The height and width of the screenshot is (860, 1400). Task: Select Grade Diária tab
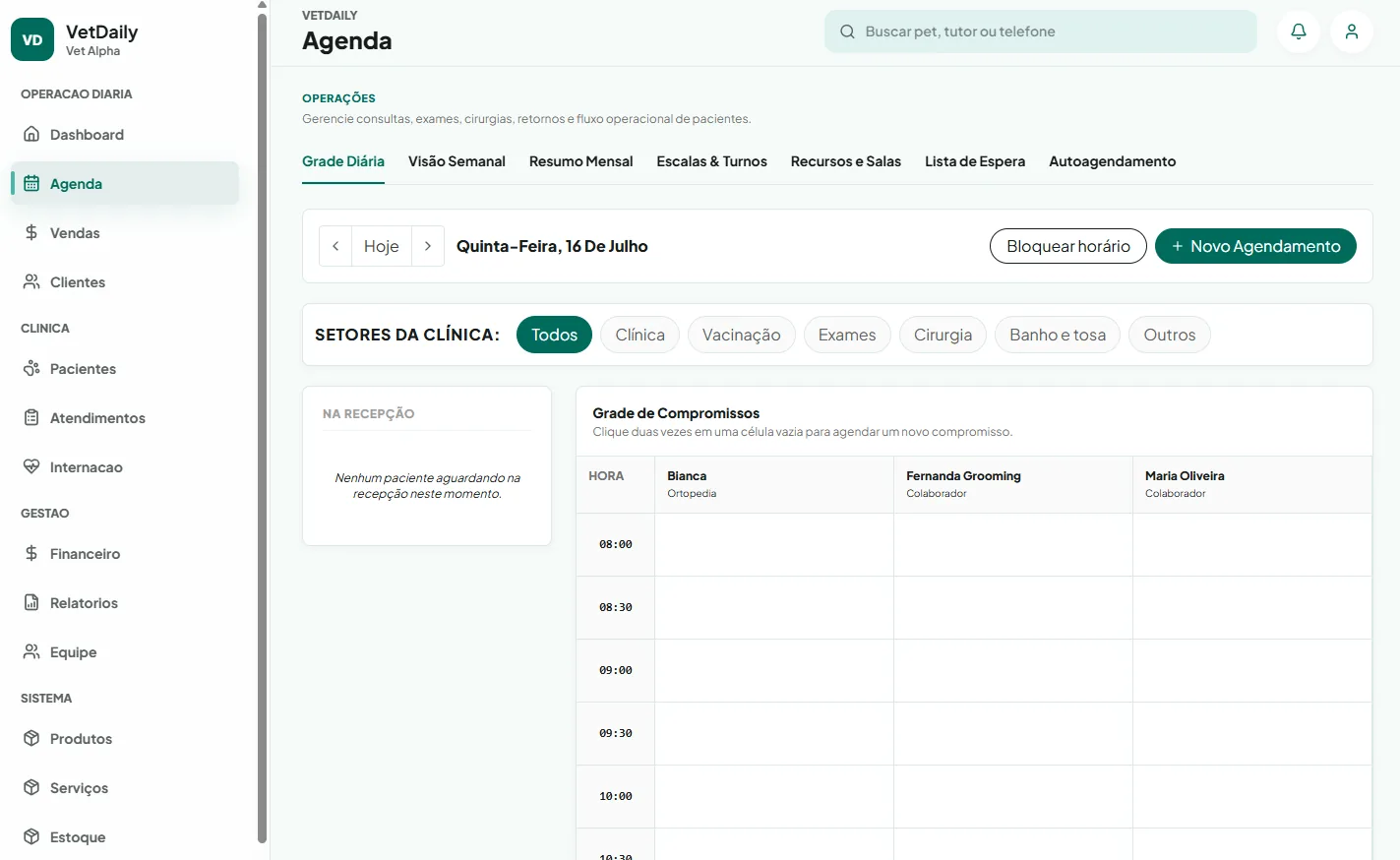[343, 161]
